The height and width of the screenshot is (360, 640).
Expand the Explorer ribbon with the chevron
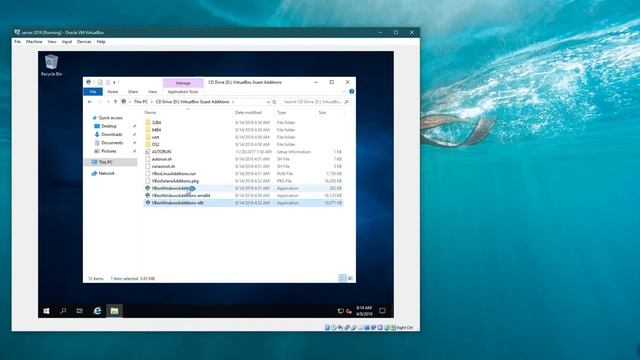[x=344, y=91]
